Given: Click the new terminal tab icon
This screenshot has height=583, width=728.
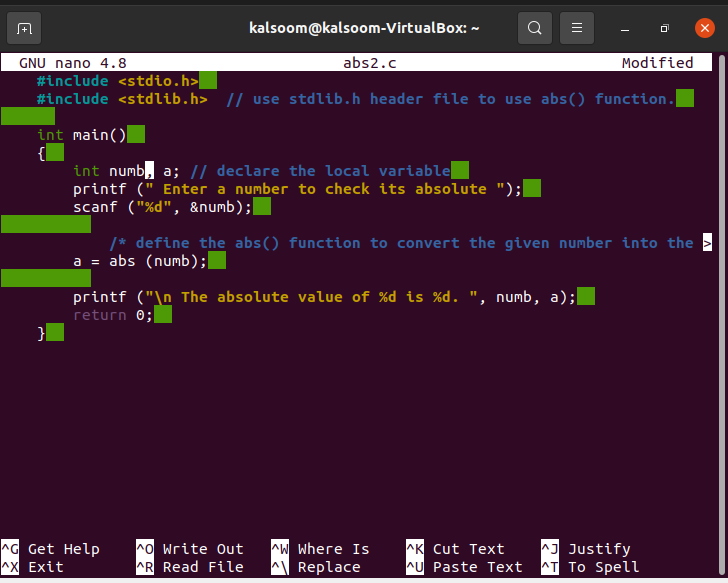Looking at the screenshot, I should [x=25, y=27].
